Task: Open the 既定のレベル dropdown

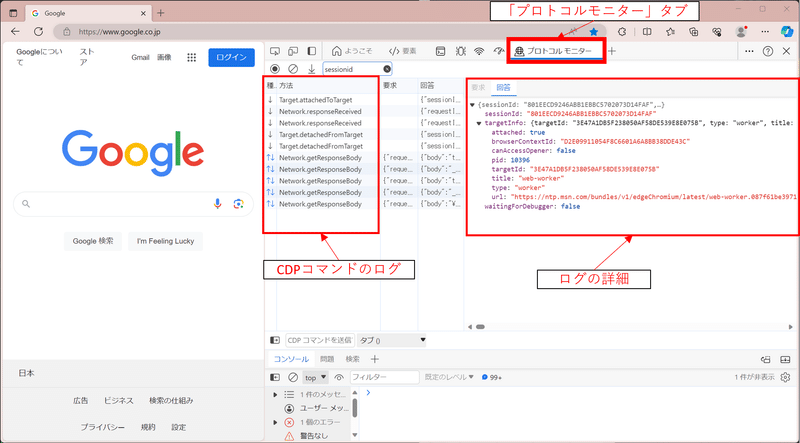Action: pos(449,378)
